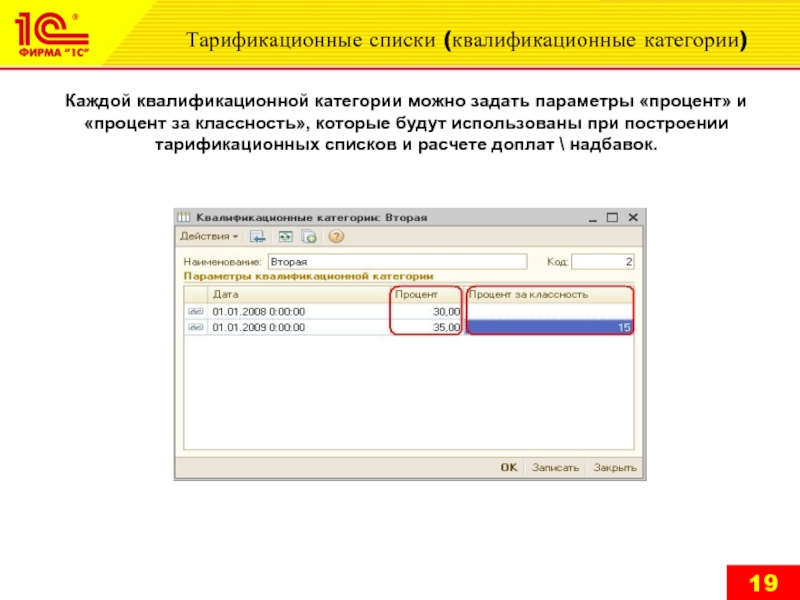Image resolution: width=800 pixels, height=600 pixels.
Task: Click the record icon in the 2009 row
Action: (195, 328)
